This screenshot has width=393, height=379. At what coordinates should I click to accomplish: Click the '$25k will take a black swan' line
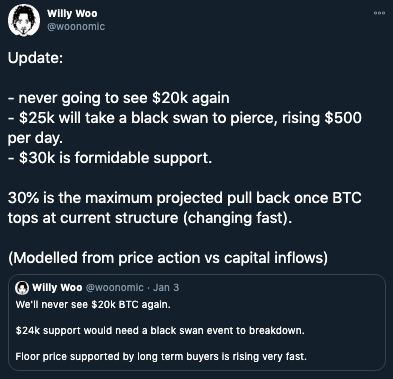click(x=185, y=118)
